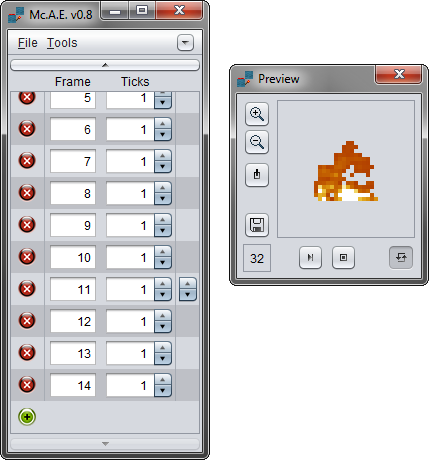
Task: Open the Tools menu
Action: click(x=62, y=43)
